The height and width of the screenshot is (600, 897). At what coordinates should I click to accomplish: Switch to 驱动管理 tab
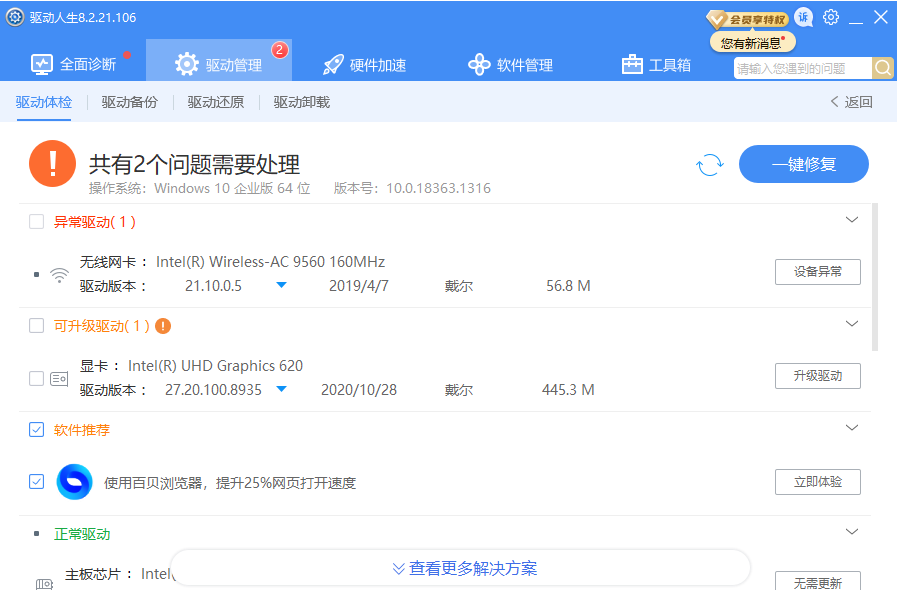coord(219,60)
